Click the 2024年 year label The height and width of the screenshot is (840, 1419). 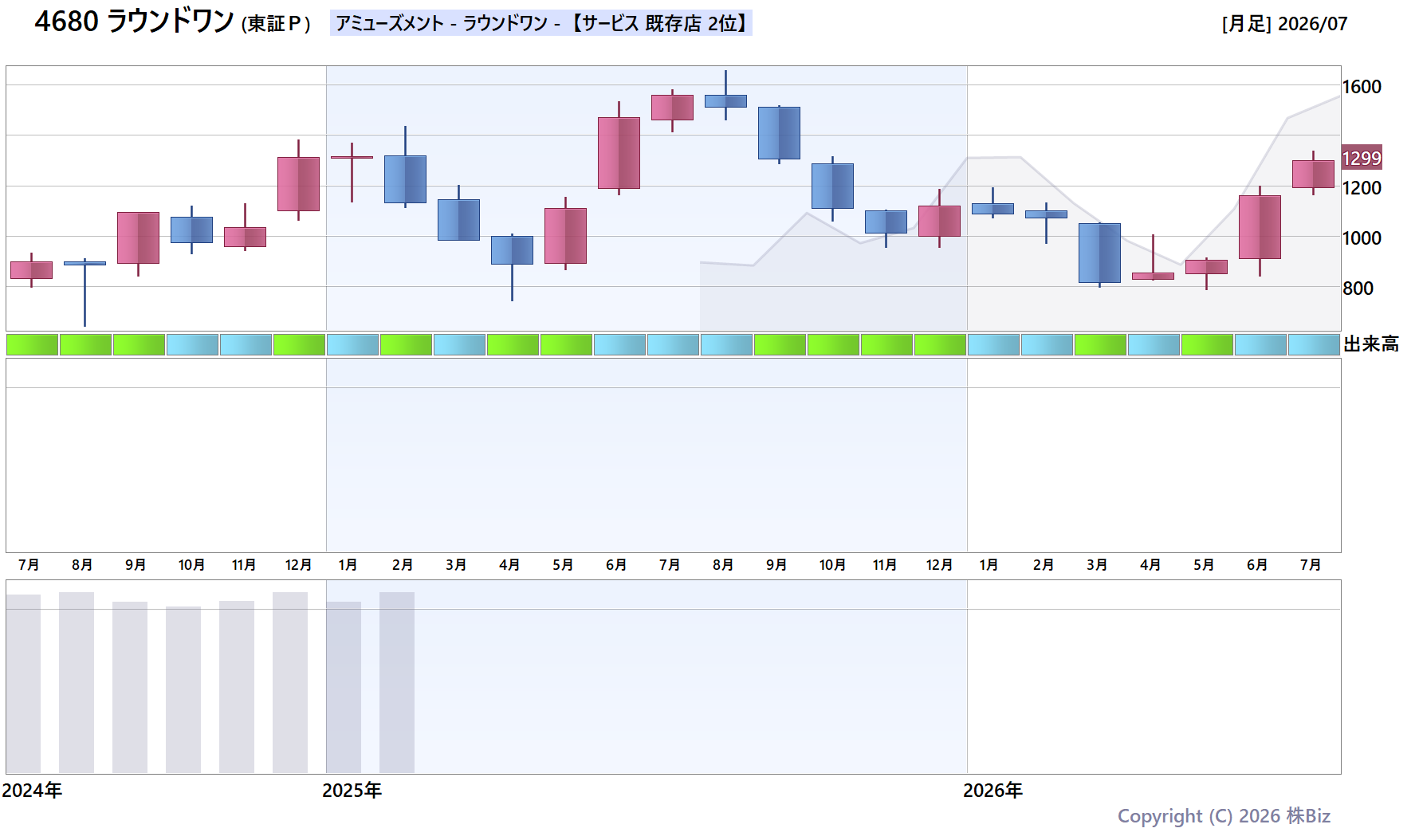click(32, 791)
